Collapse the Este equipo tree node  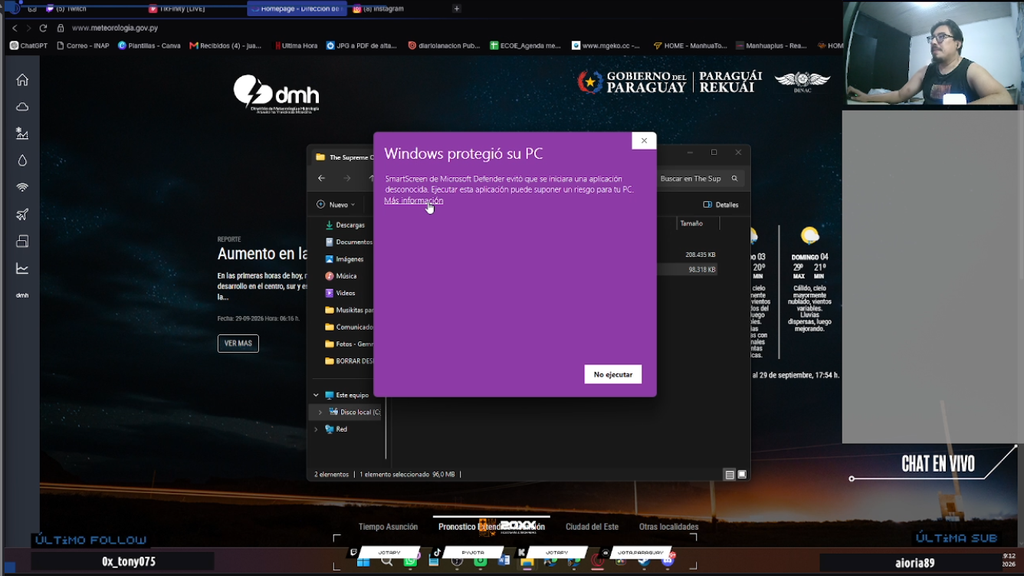316,395
